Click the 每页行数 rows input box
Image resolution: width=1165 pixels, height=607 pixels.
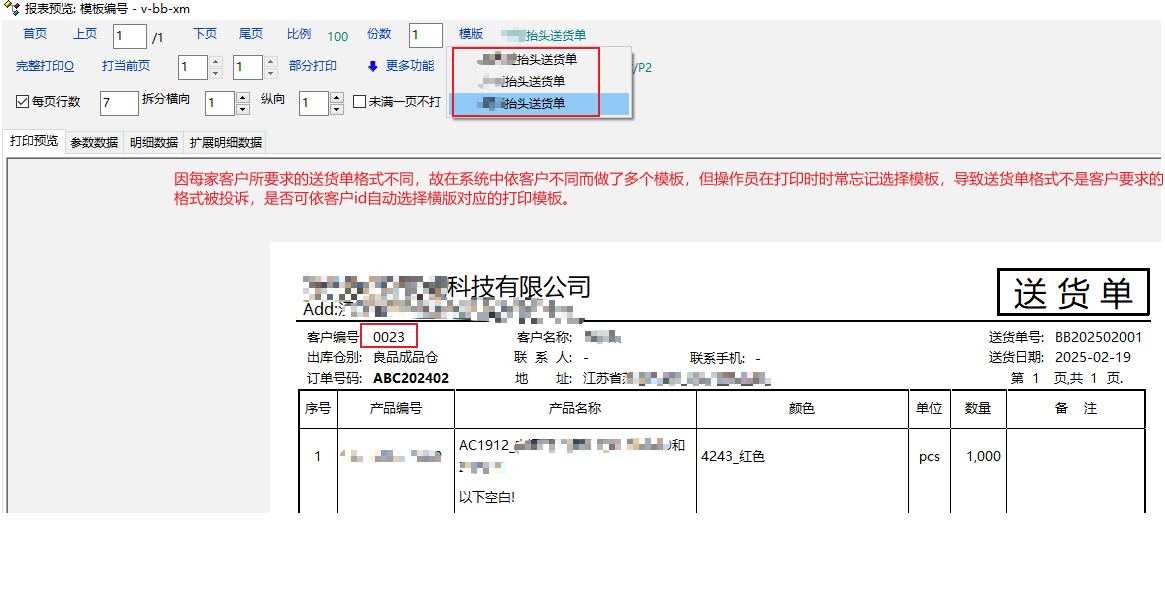coord(119,103)
